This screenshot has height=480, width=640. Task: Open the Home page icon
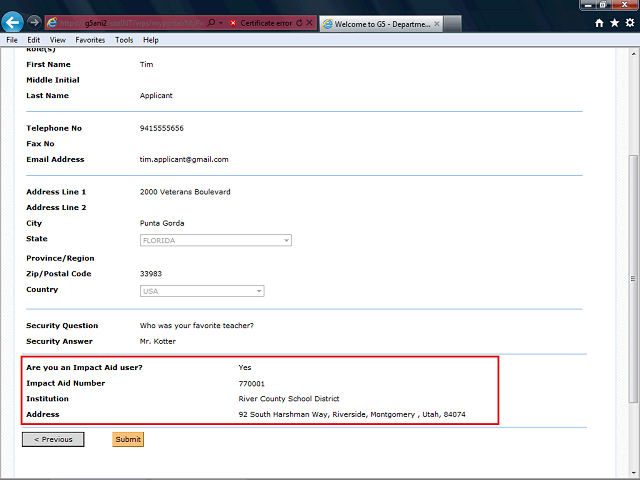pyautogui.click(x=599, y=22)
